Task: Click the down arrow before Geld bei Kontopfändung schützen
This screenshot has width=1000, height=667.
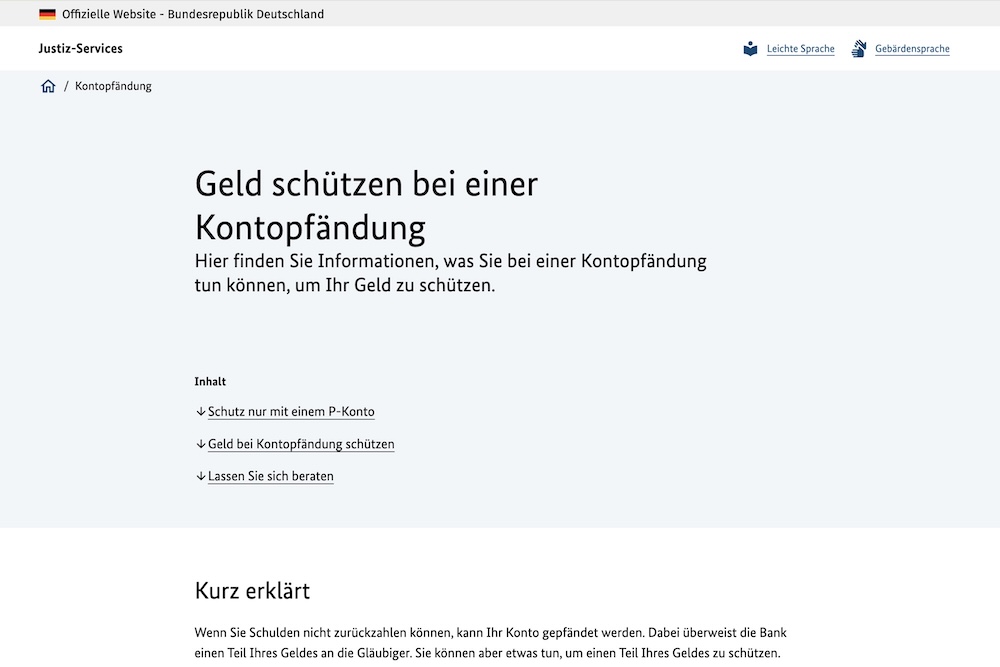Action: point(200,444)
